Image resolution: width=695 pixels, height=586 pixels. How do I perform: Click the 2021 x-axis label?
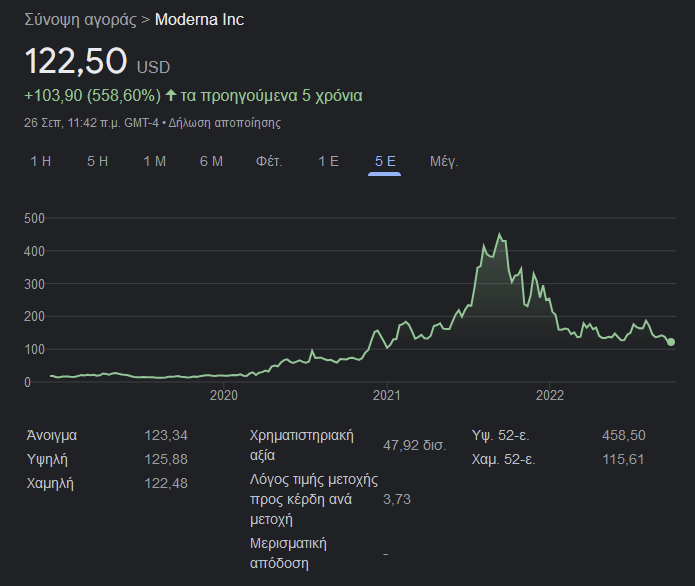(387, 395)
